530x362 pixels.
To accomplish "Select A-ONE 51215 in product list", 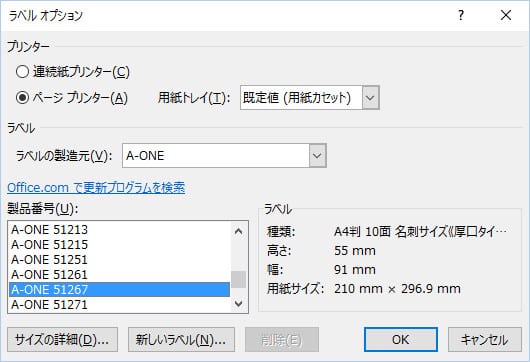I will tap(119, 244).
